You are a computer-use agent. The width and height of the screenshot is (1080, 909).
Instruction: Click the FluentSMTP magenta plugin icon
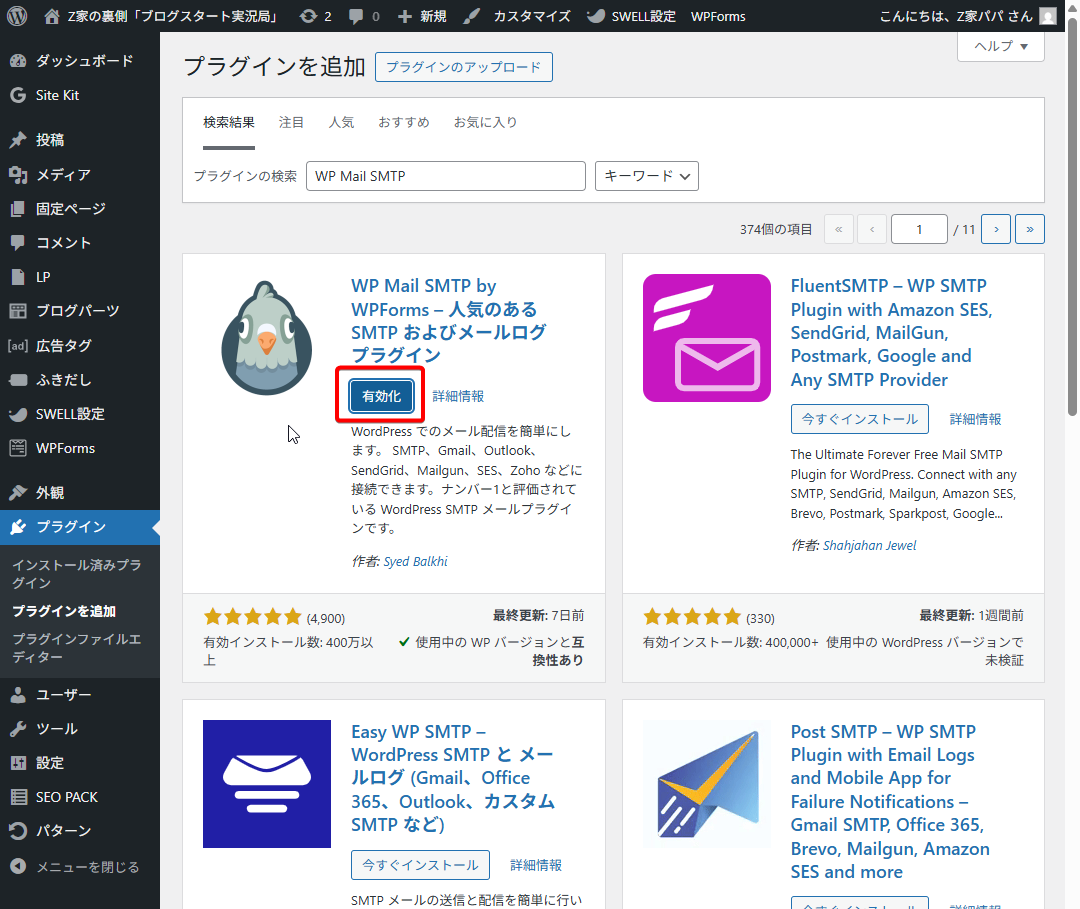point(706,337)
